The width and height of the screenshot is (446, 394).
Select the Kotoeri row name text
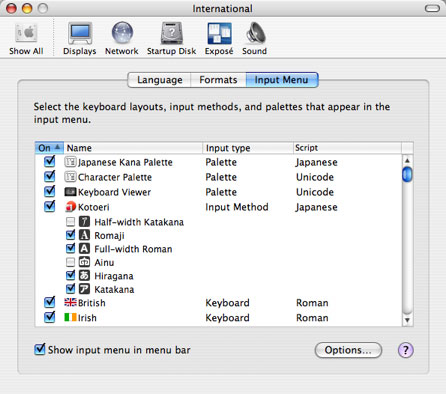[x=94, y=207]
